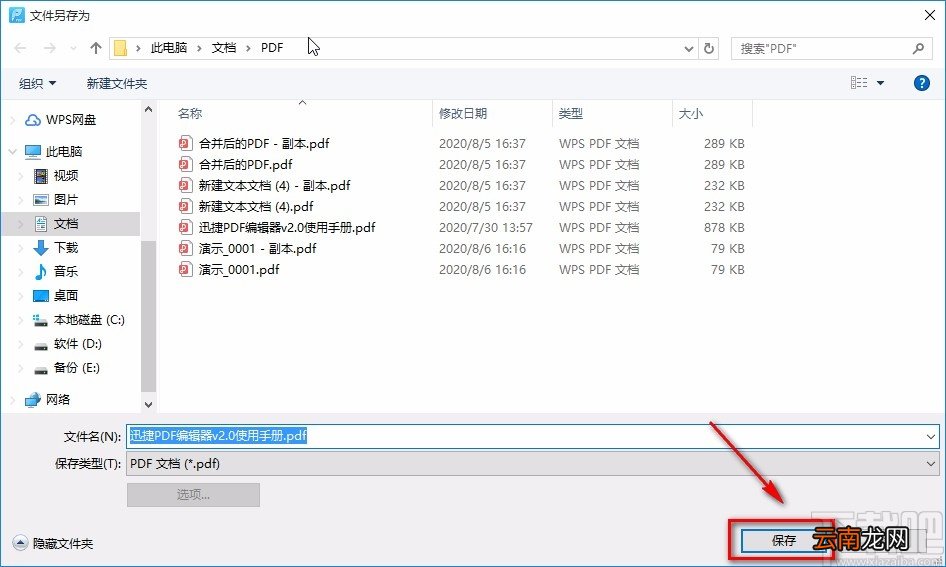Click the 878 KB size cell
This screenshot has width=946, height=567.
[x=724, y=227]
